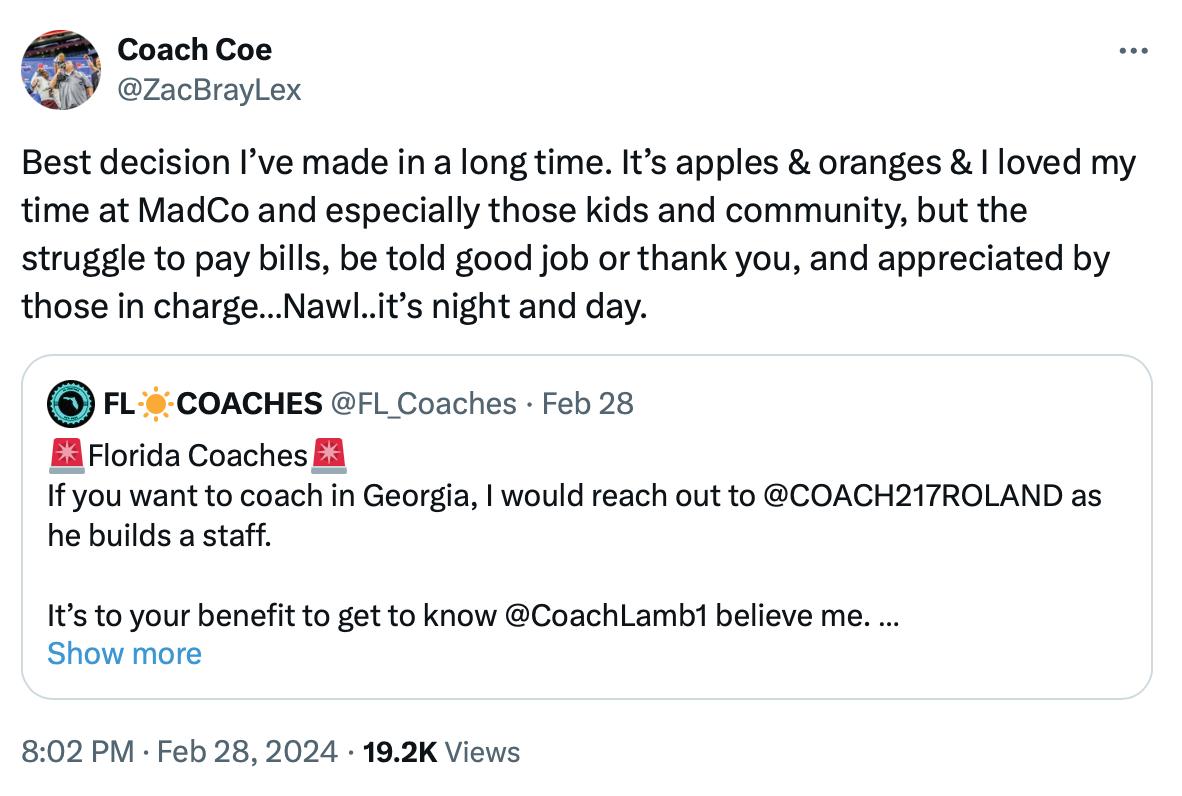Open the three-dot more options menu
This screenshot has height=796, width=1182.
(x=1133, y=50)
